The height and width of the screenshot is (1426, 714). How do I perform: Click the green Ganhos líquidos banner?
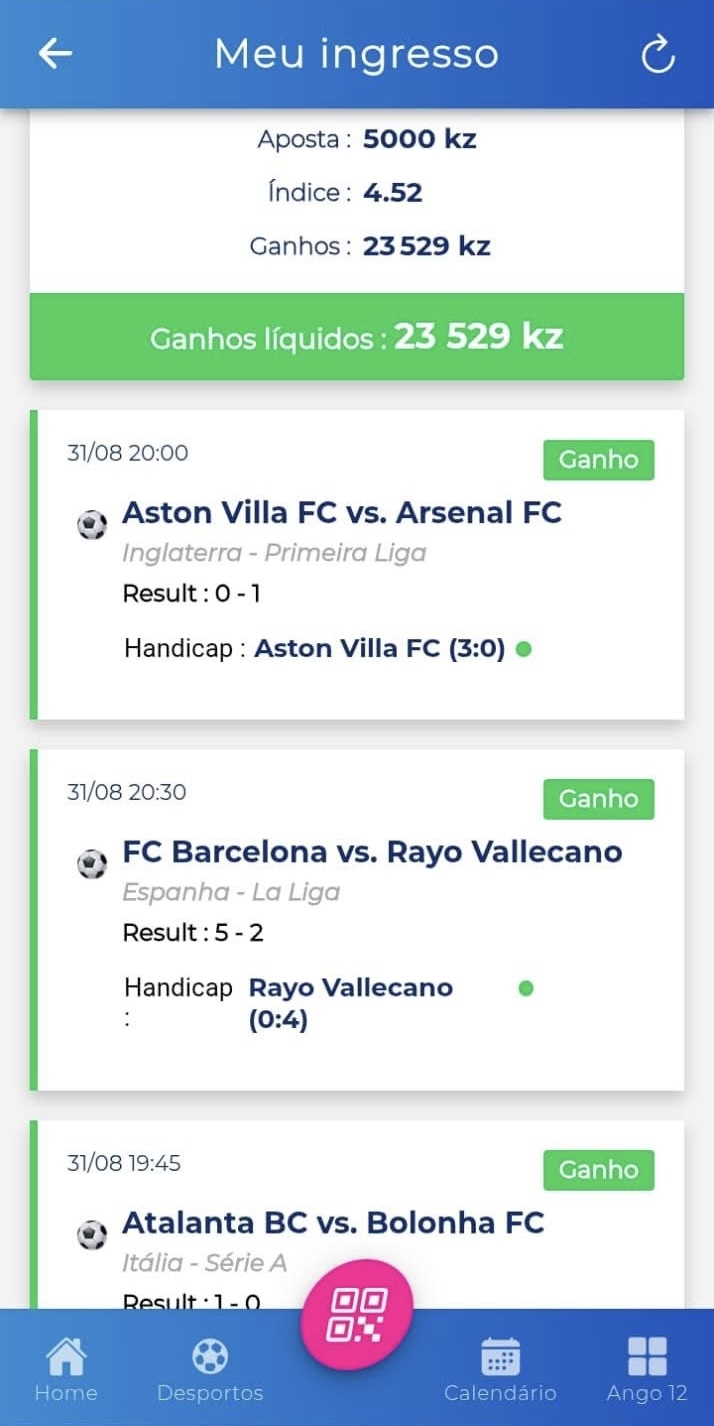tap(357, 336)
